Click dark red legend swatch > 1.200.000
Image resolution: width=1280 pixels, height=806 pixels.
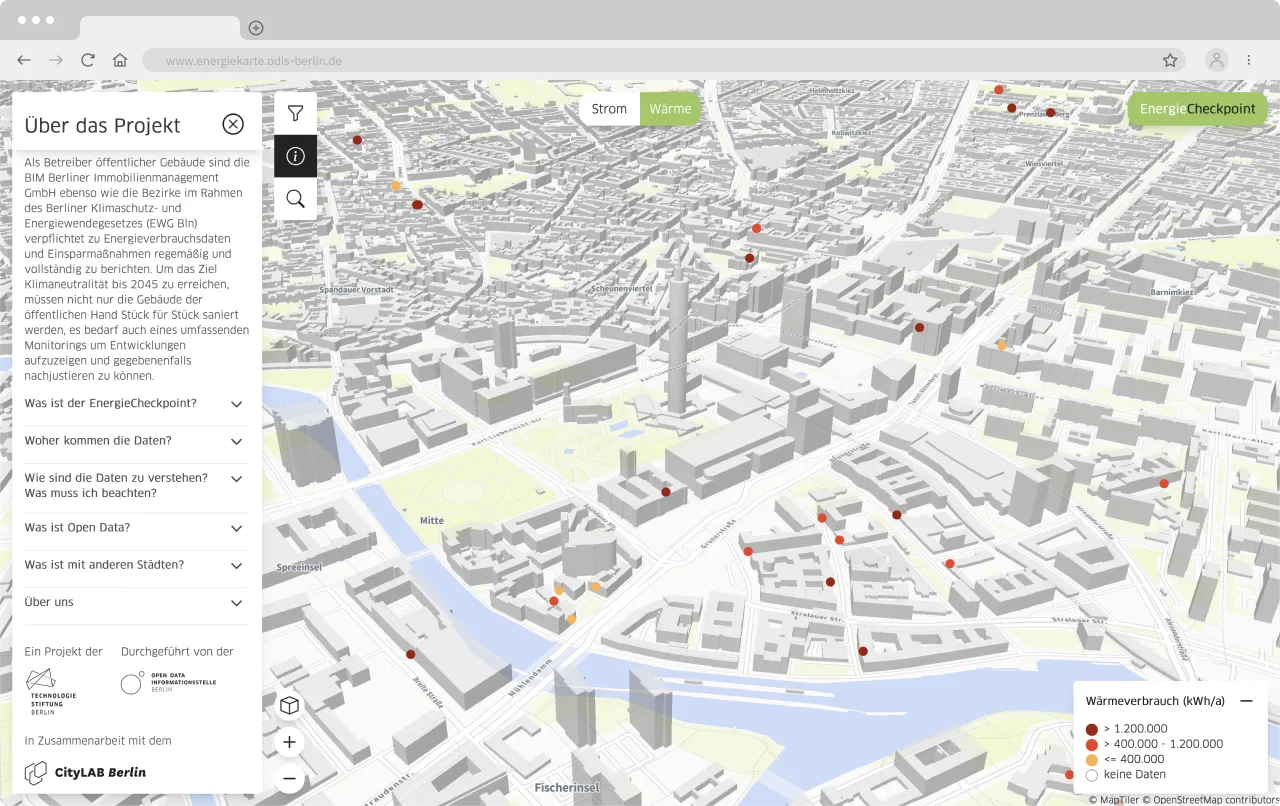coord(1091,729)
